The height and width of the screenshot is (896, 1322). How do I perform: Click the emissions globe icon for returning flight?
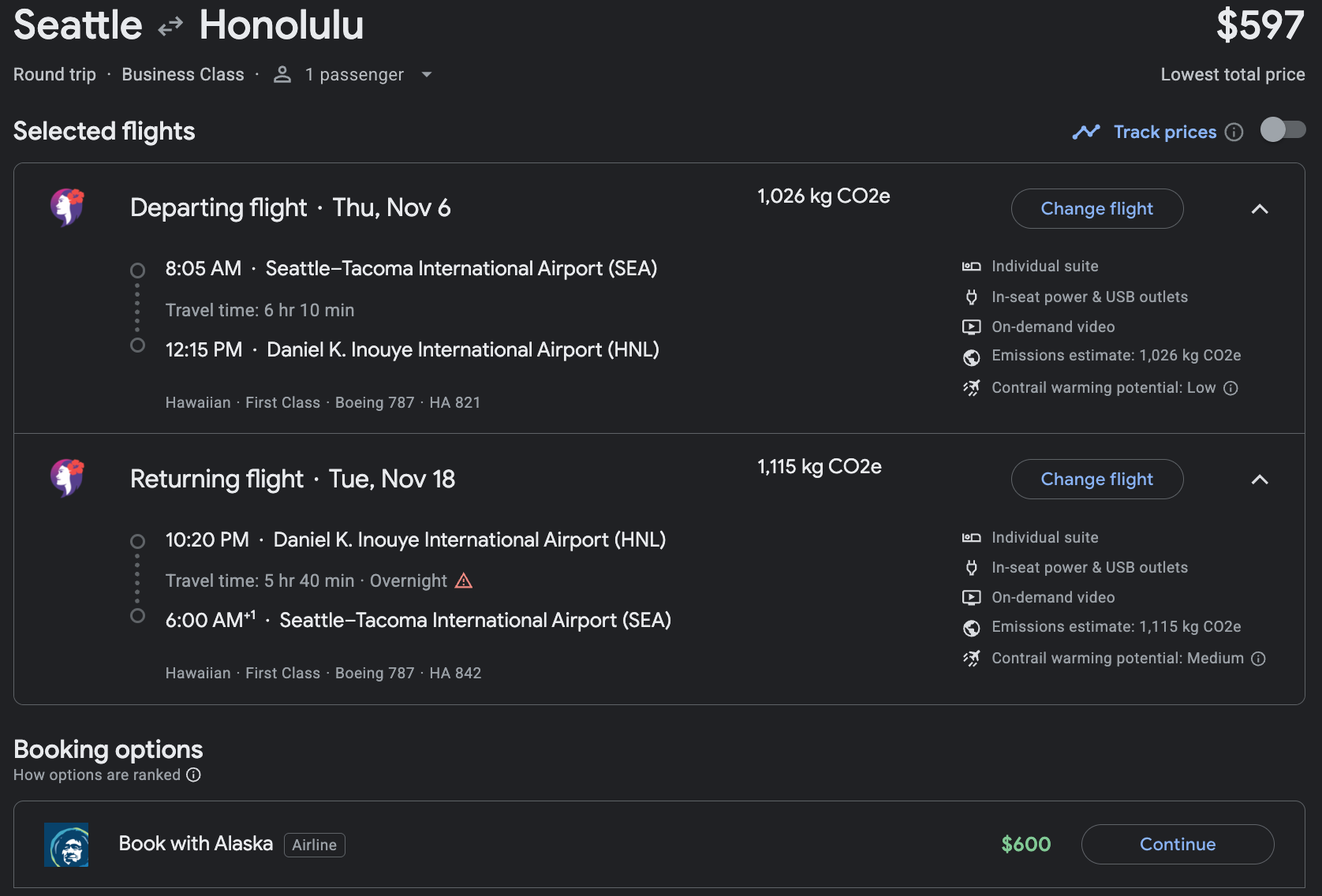pyautogui.click(x=972, y=628)
